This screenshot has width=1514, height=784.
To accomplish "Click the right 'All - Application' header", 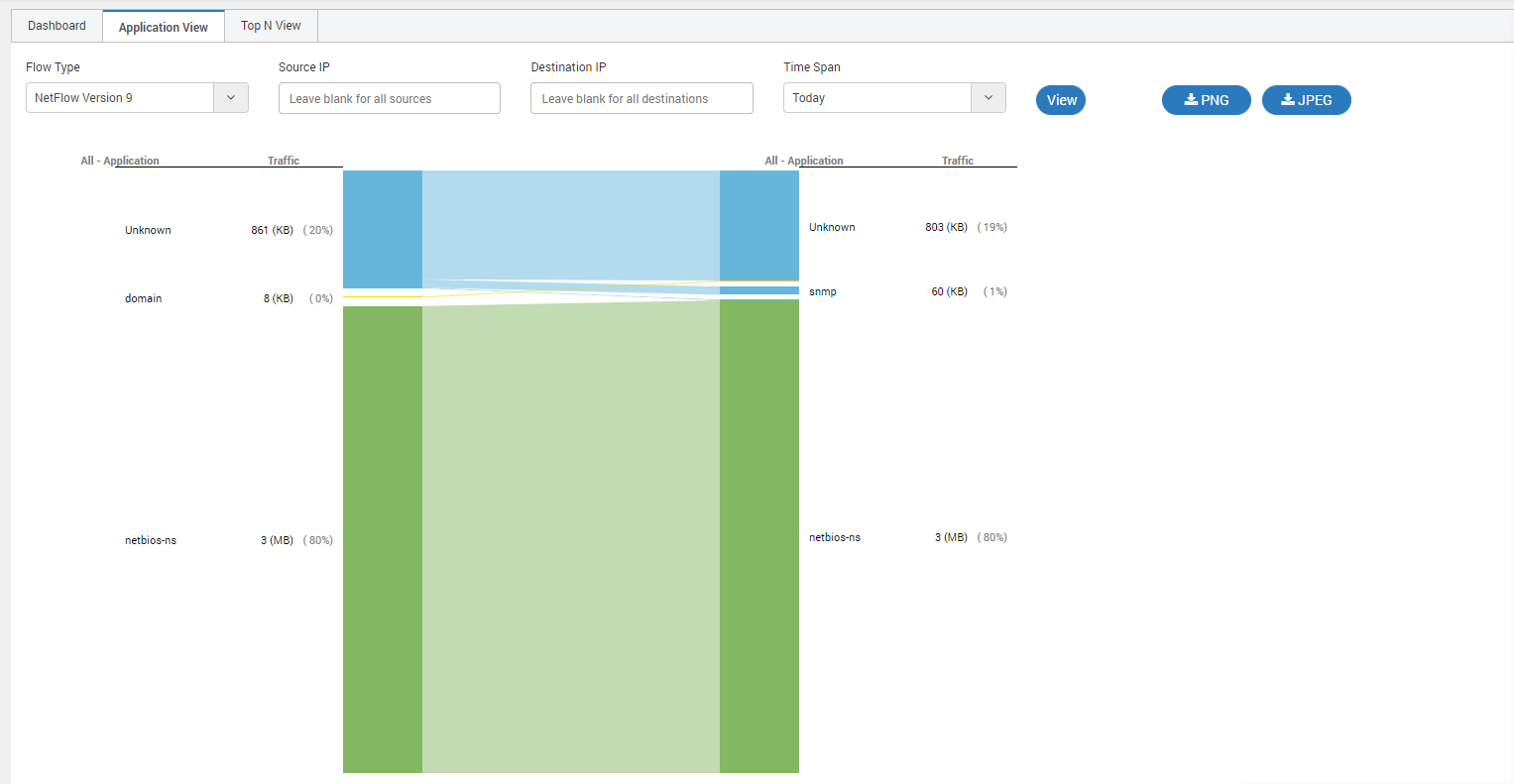I will (804, 161).
